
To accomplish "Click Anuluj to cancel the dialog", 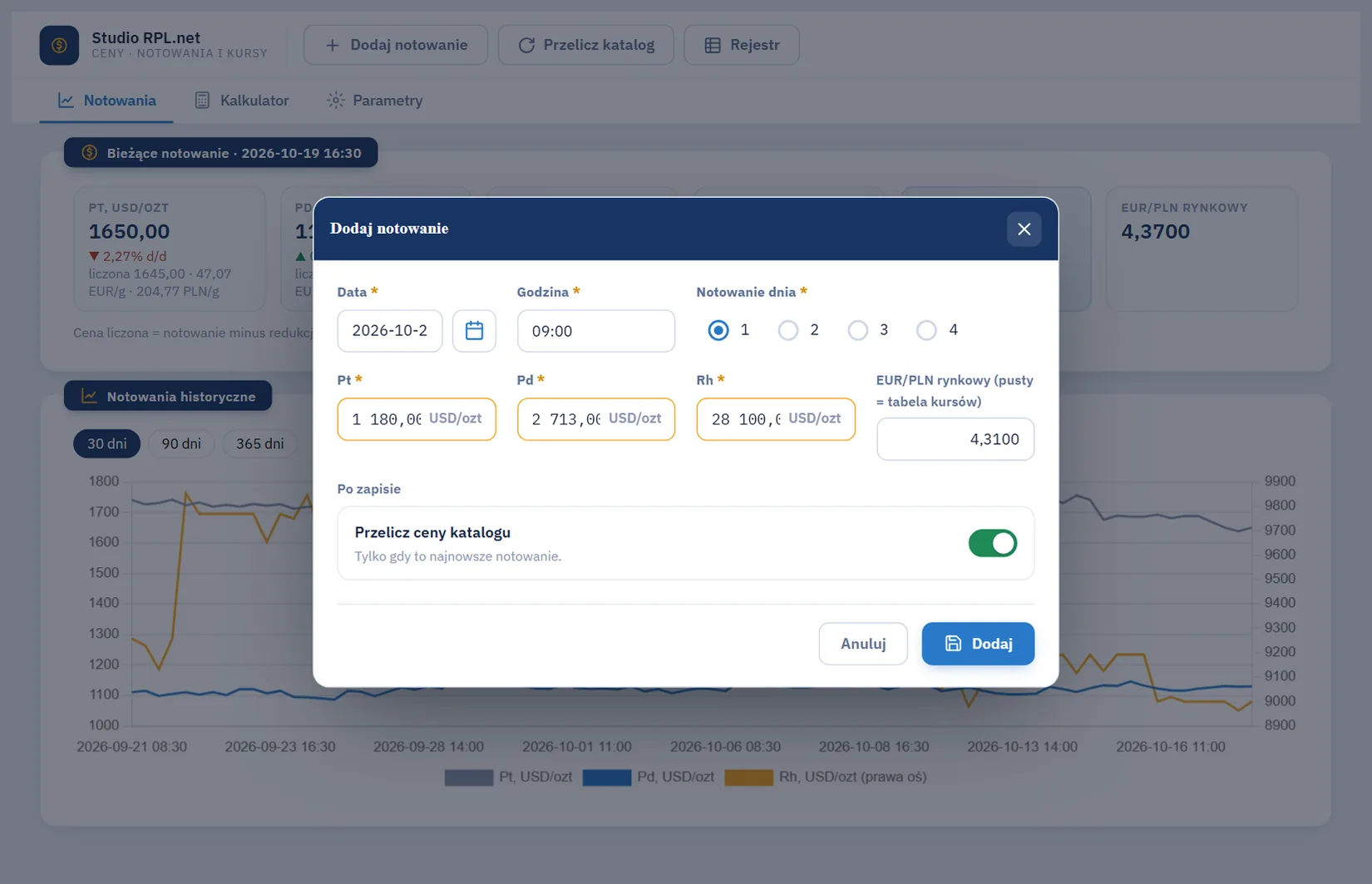I will pyautogui.click(x=863, y=644).
